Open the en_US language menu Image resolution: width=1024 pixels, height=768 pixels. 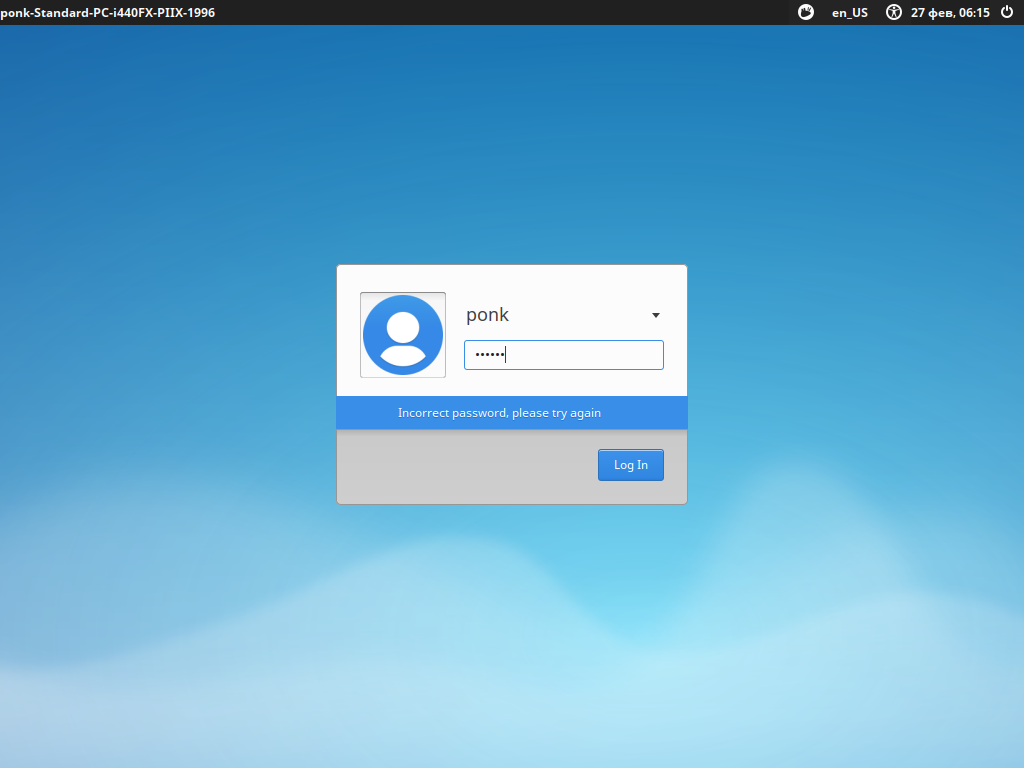850,13
